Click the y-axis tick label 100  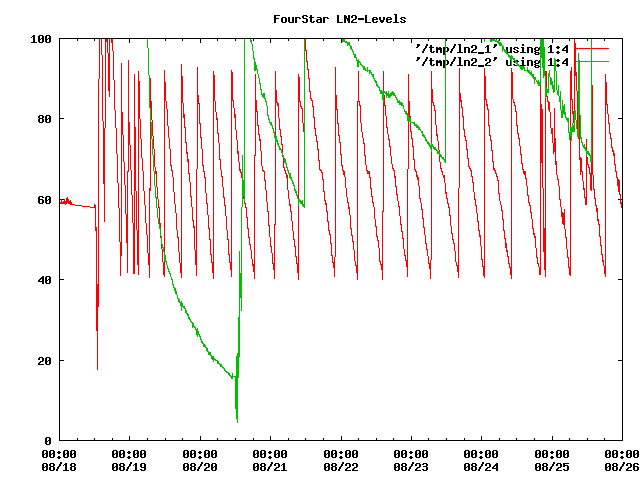pyautogui.click(x=41, y=39)
